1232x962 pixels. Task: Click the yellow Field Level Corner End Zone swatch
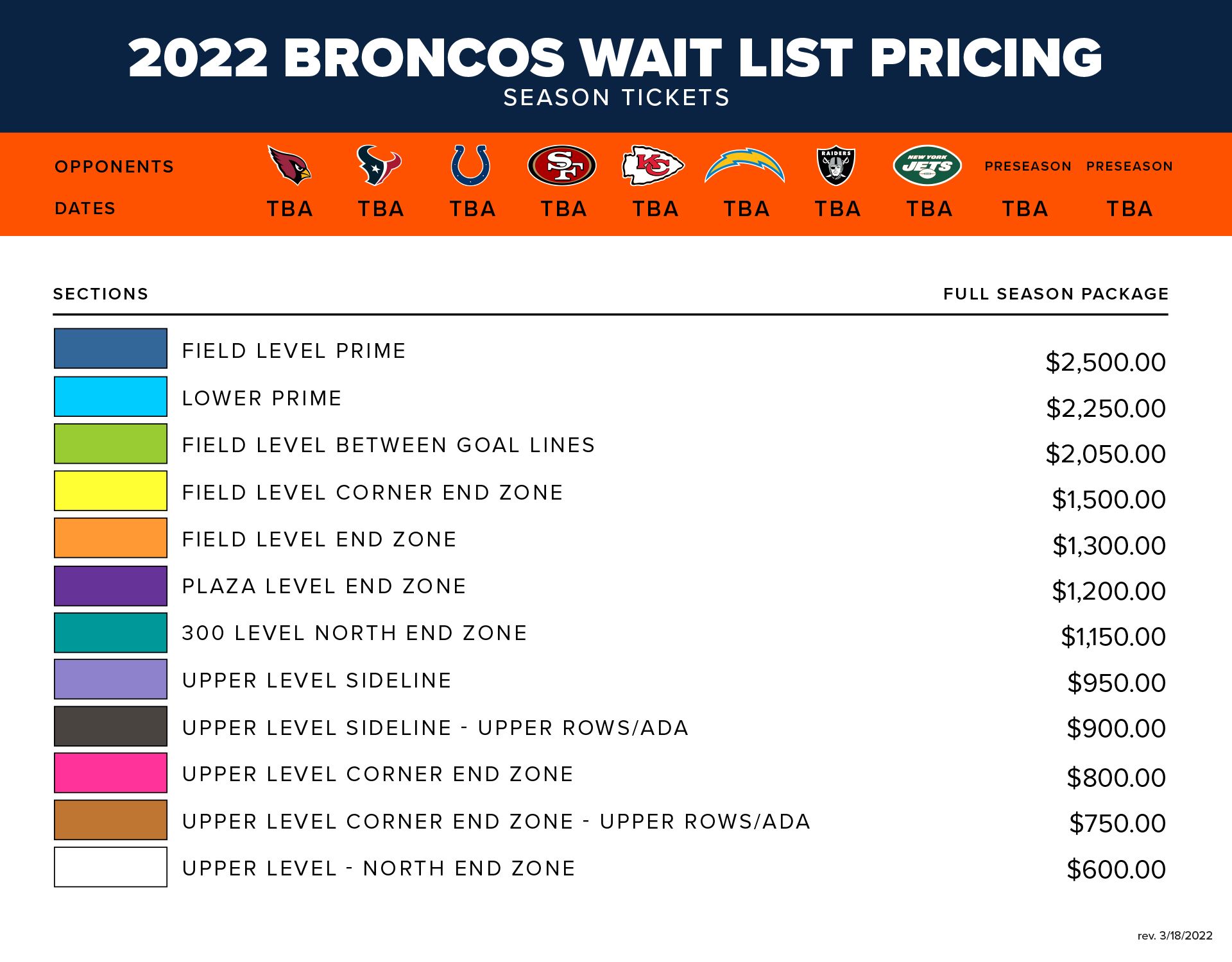110,491
